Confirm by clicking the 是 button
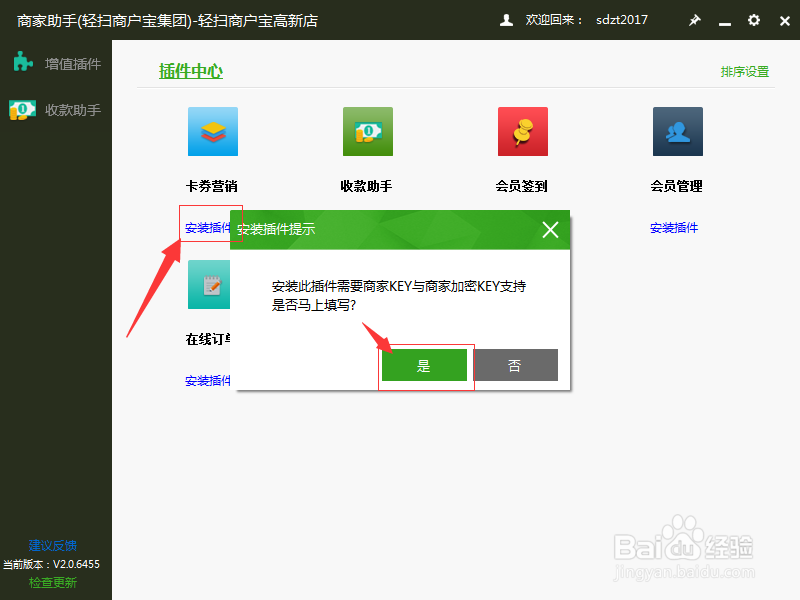 pyautogui.click(x=424, y=365)
